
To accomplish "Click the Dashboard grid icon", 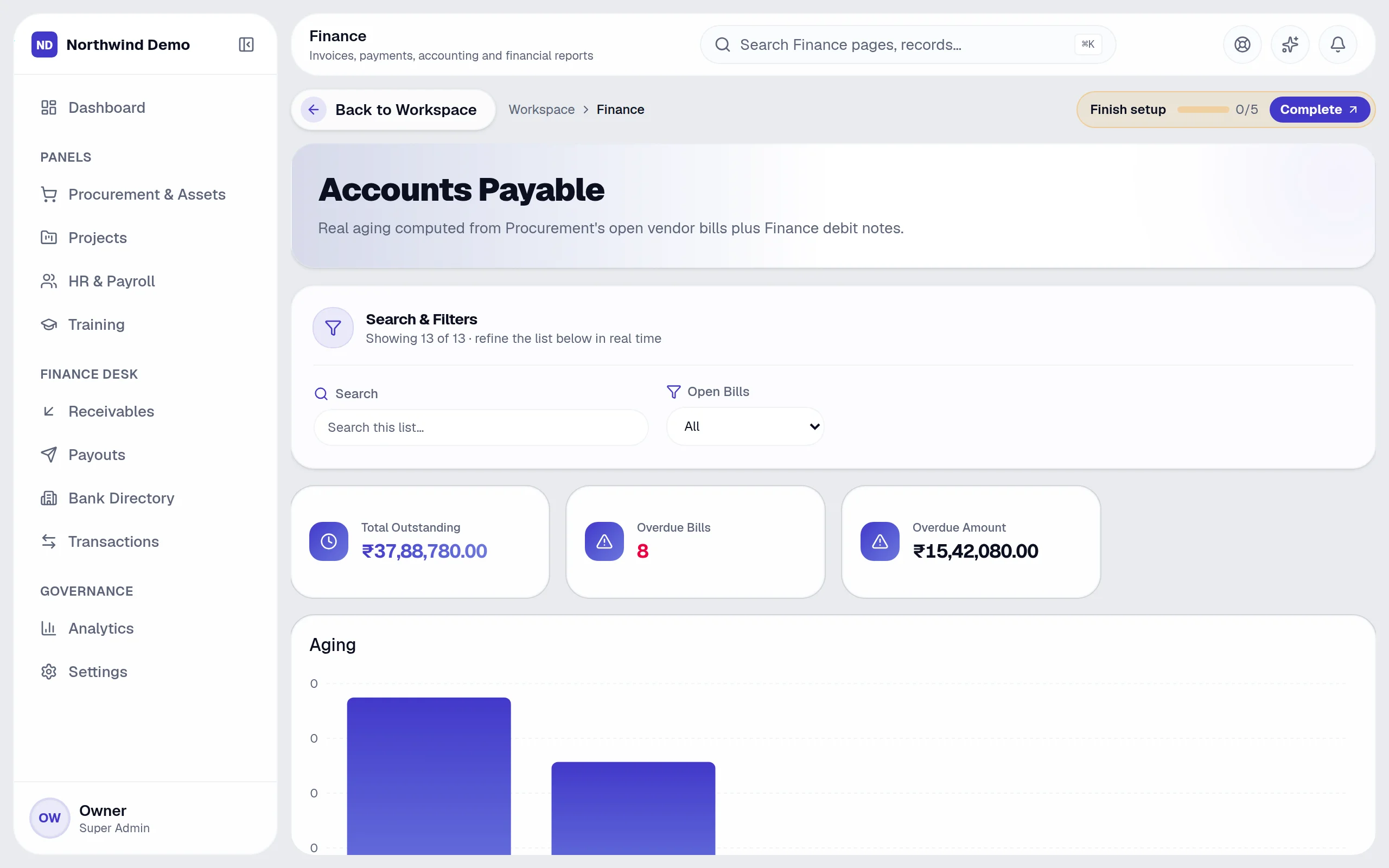I will pyautogui.click(x=49, y=107).
